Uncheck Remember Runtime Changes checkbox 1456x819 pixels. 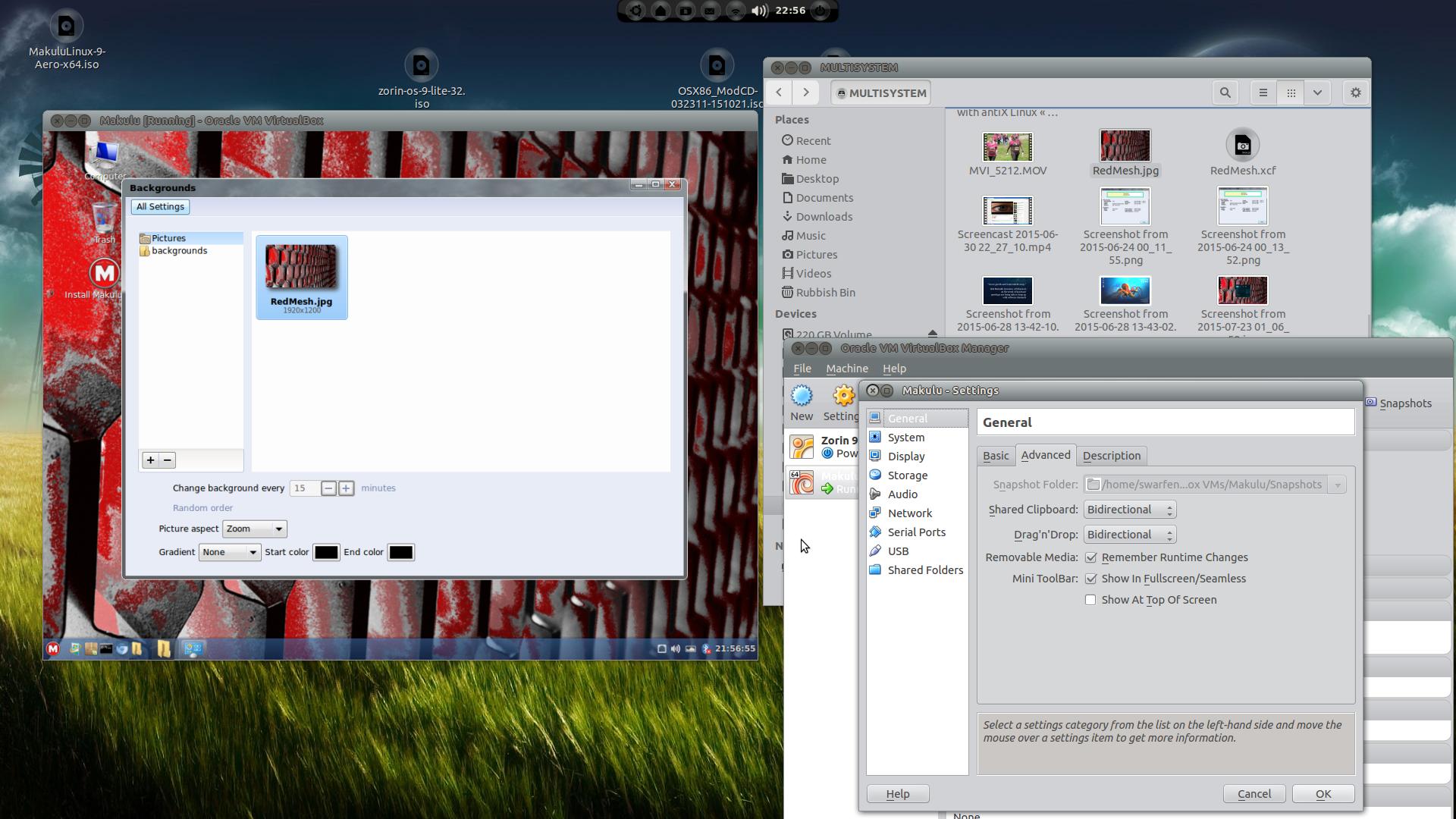tap(1090, 557)
